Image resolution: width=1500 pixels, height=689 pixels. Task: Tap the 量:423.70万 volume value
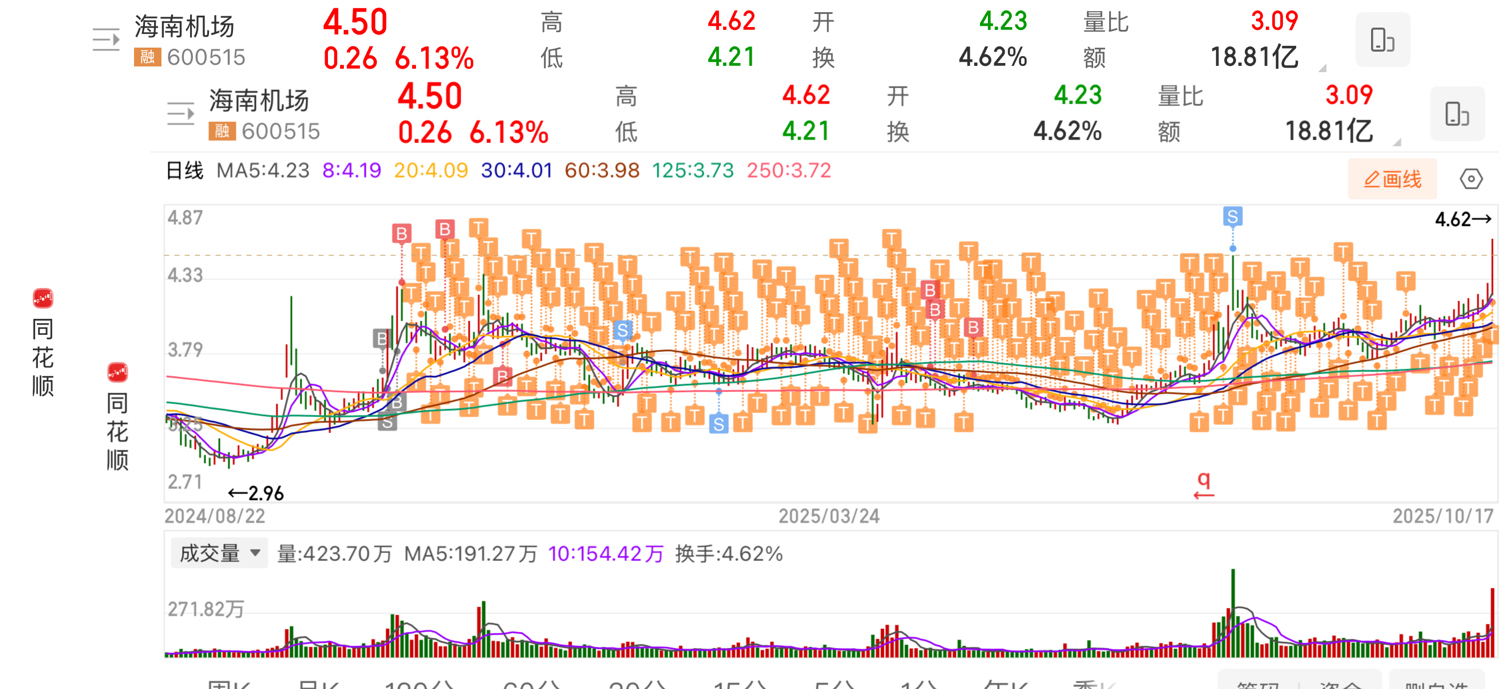(x=335, y=554)
